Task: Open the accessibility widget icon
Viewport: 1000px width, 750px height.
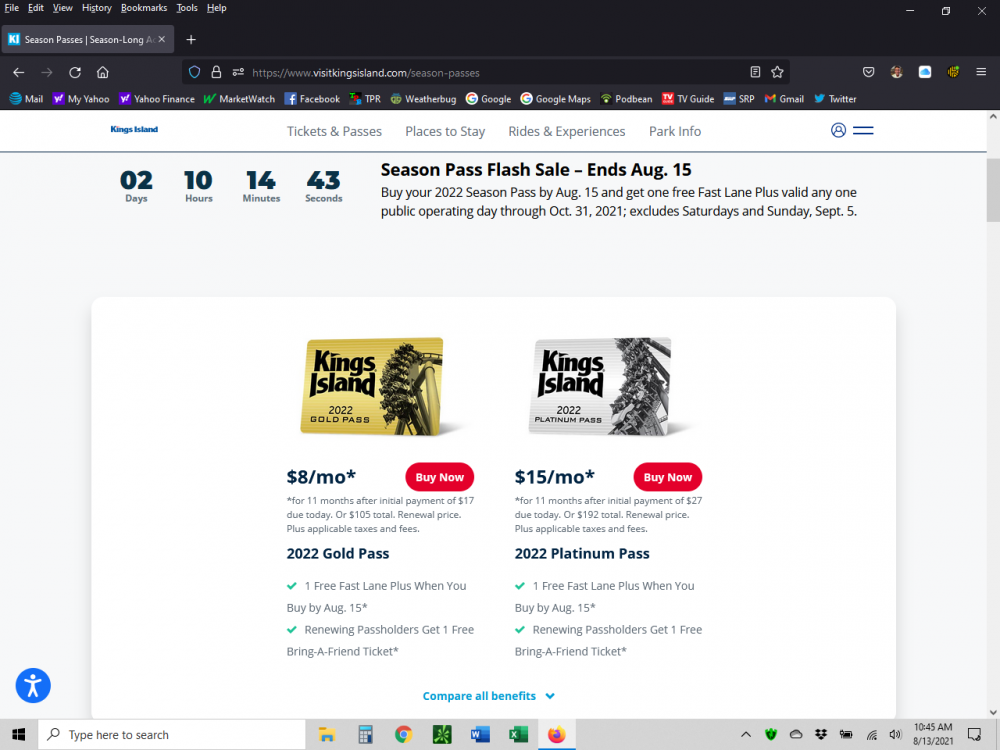Action: pyautogui.click(x=33, y=685)
